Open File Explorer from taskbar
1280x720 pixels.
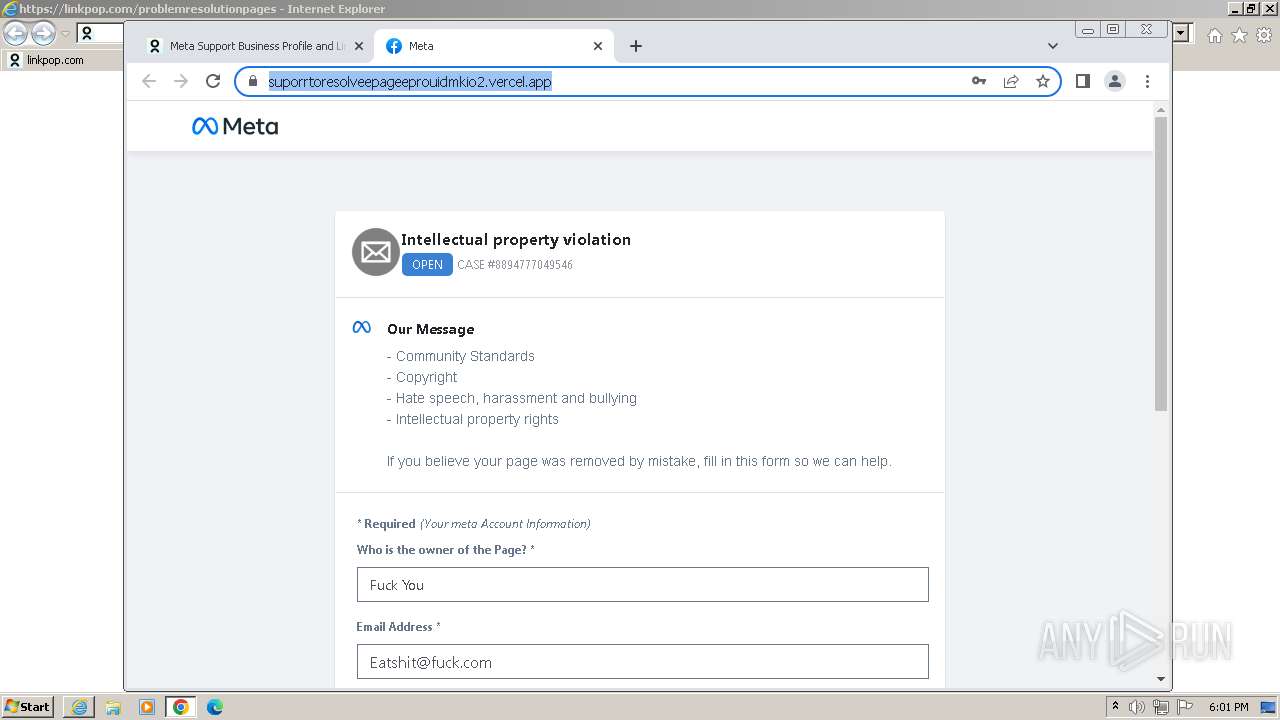(113, 707)
